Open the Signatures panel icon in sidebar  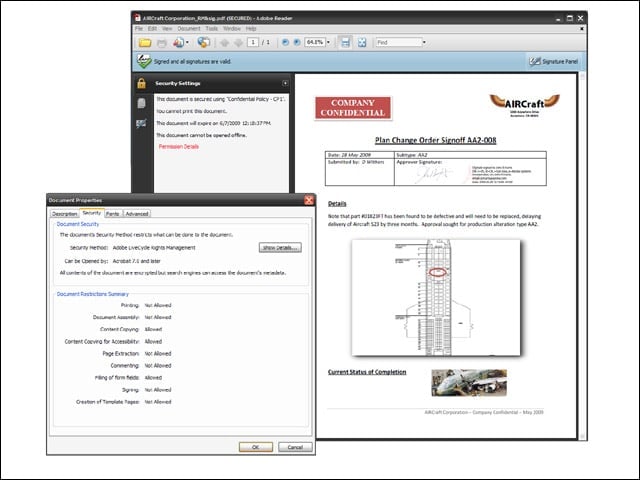coord(141,123)
